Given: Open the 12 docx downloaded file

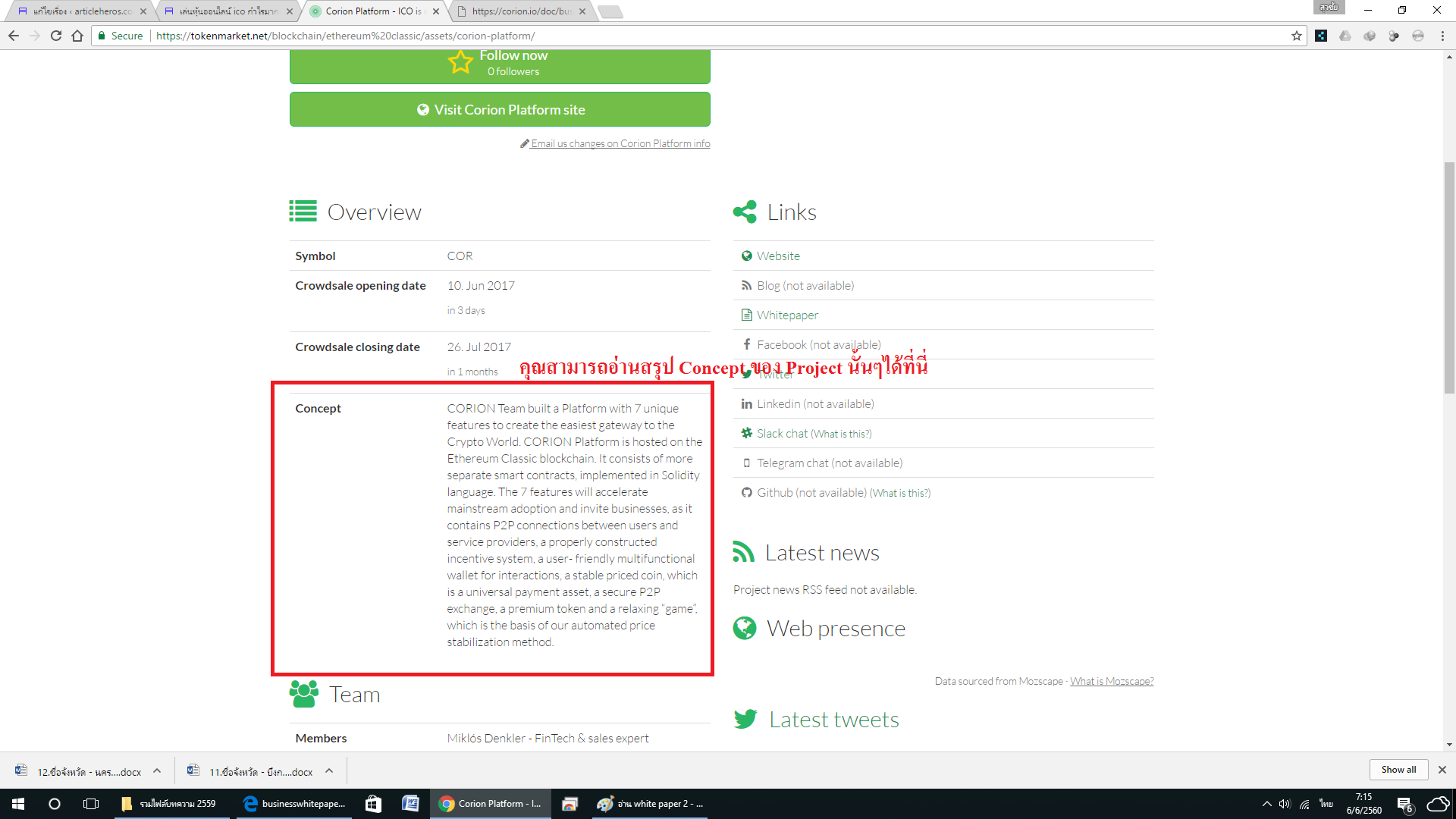Looking at the screenshot, I should [x=80, y=771].
